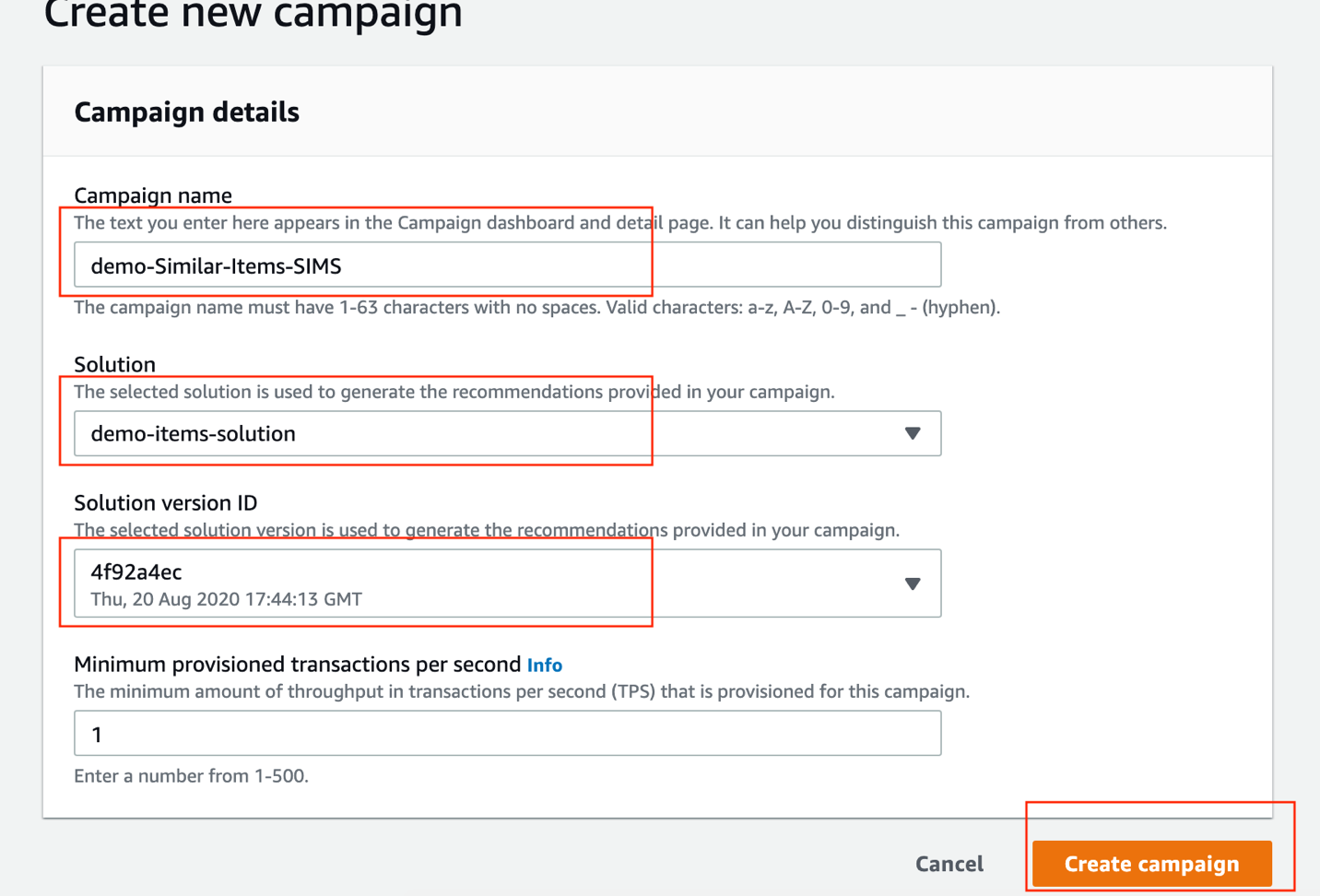
Task: Click the campaign name valid characters hint text
Action: pyautogui.click(x=537, y=308)
